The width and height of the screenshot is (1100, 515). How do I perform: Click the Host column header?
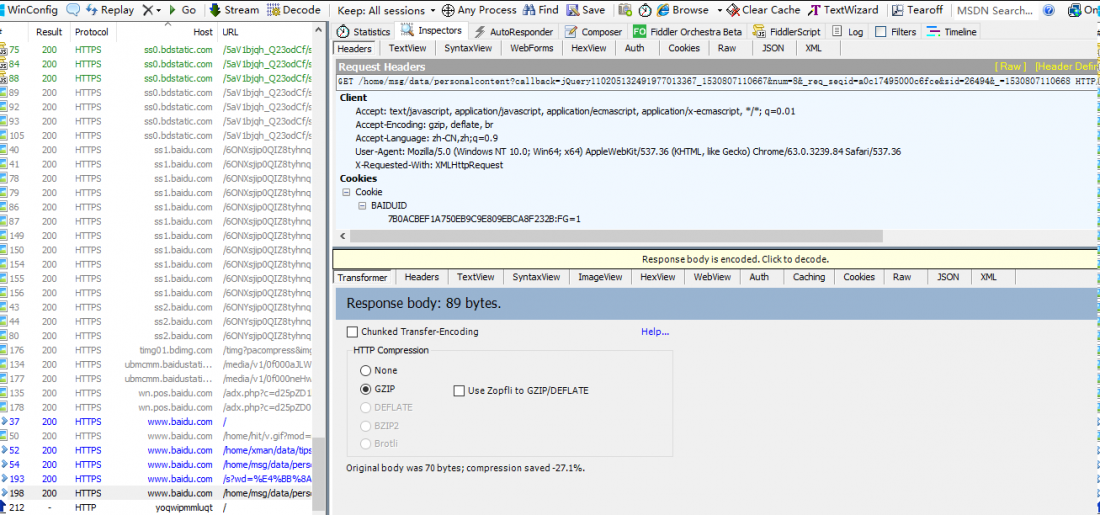[167, 32]
